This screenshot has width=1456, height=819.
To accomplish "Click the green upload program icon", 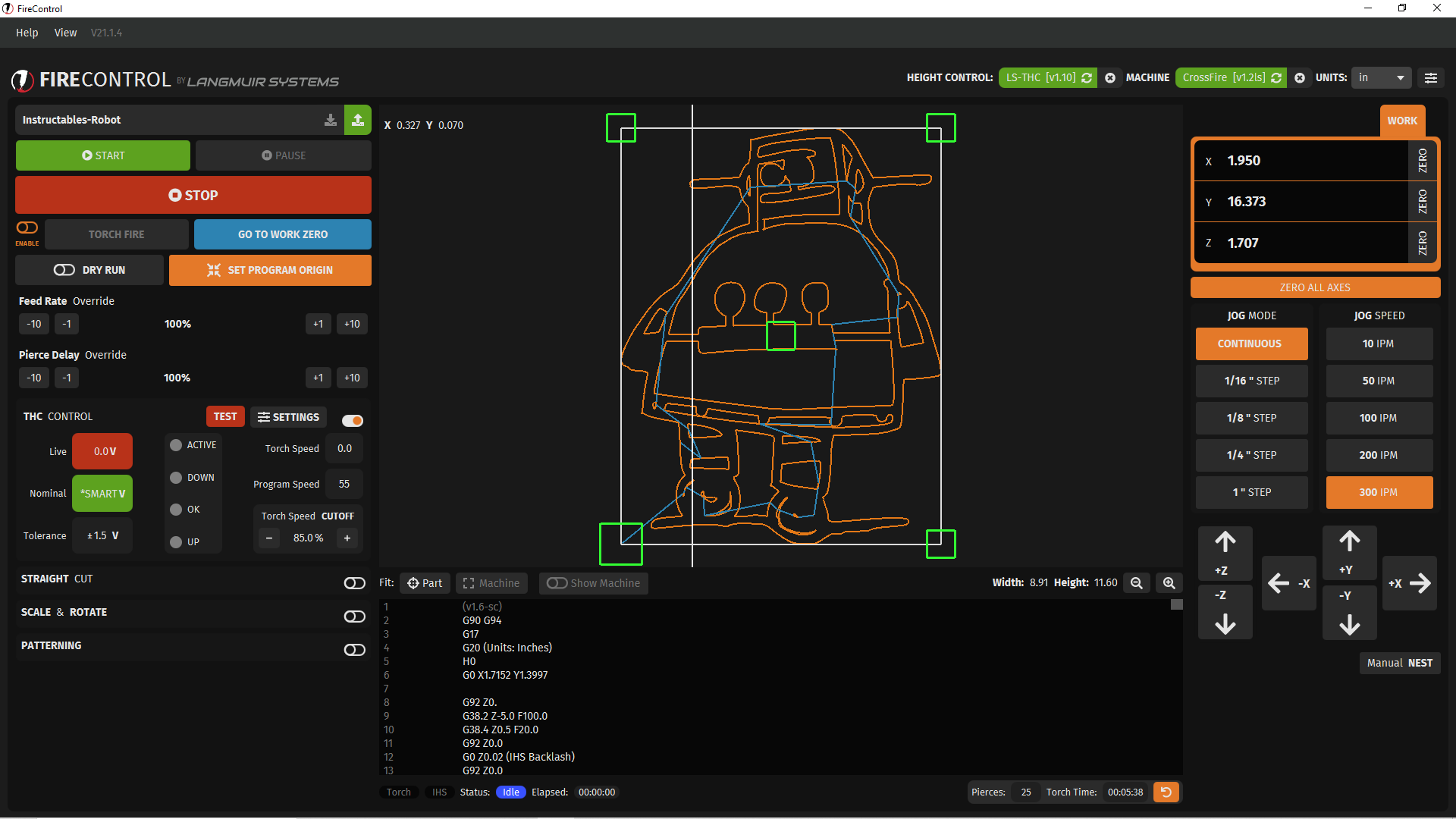I will tap(358, 120).
